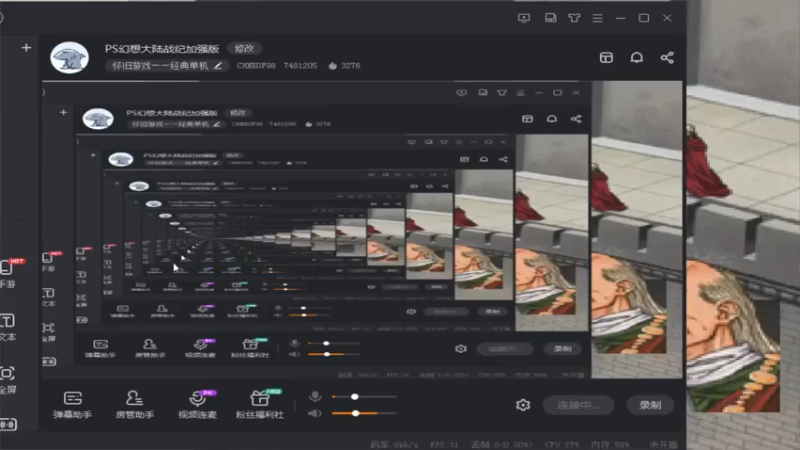Open settings gear next to 连接中 button
800x450 pixels.
pyautogui.click(x=523, y=405)
